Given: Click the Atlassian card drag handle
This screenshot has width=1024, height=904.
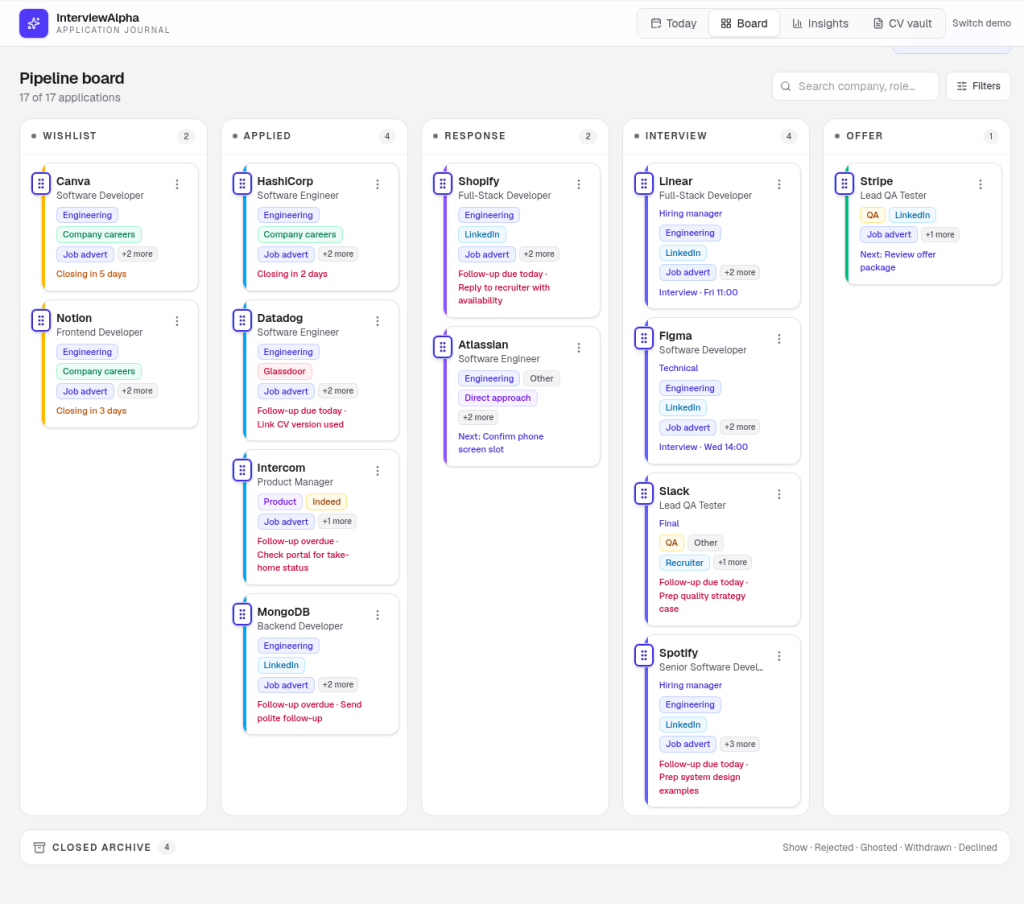Looking at the screenshot, I should pos(443,347).
